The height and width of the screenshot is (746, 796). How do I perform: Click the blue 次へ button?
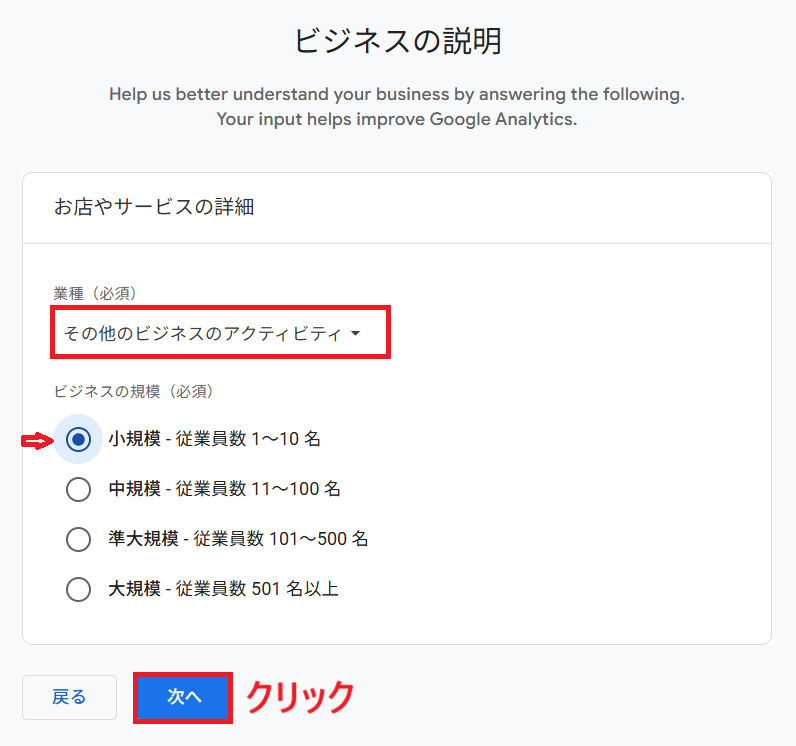pos(184,697)
